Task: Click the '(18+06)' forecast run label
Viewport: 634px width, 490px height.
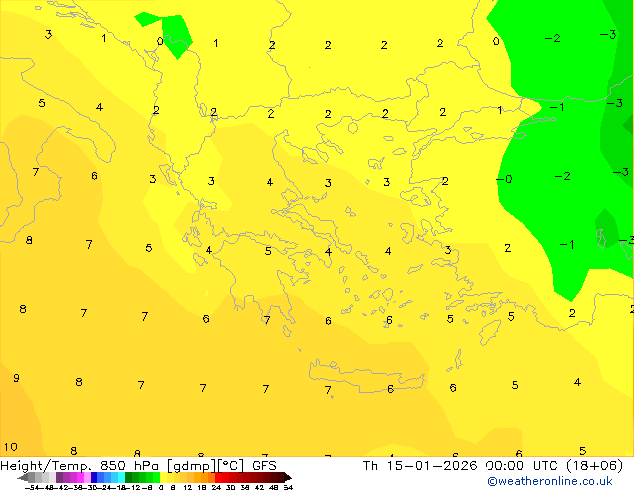Action: (595, 466)
